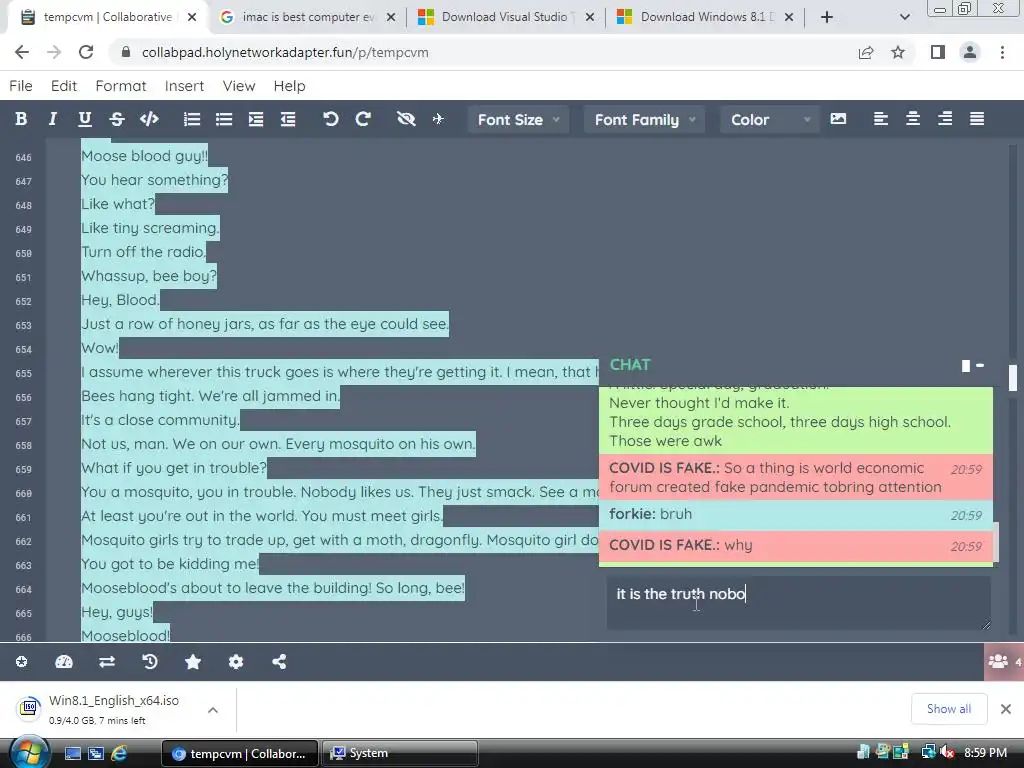Viewport: 1024px width, 768px height.
Task: Outdent the selected text
Action: [x=288, y=119]
